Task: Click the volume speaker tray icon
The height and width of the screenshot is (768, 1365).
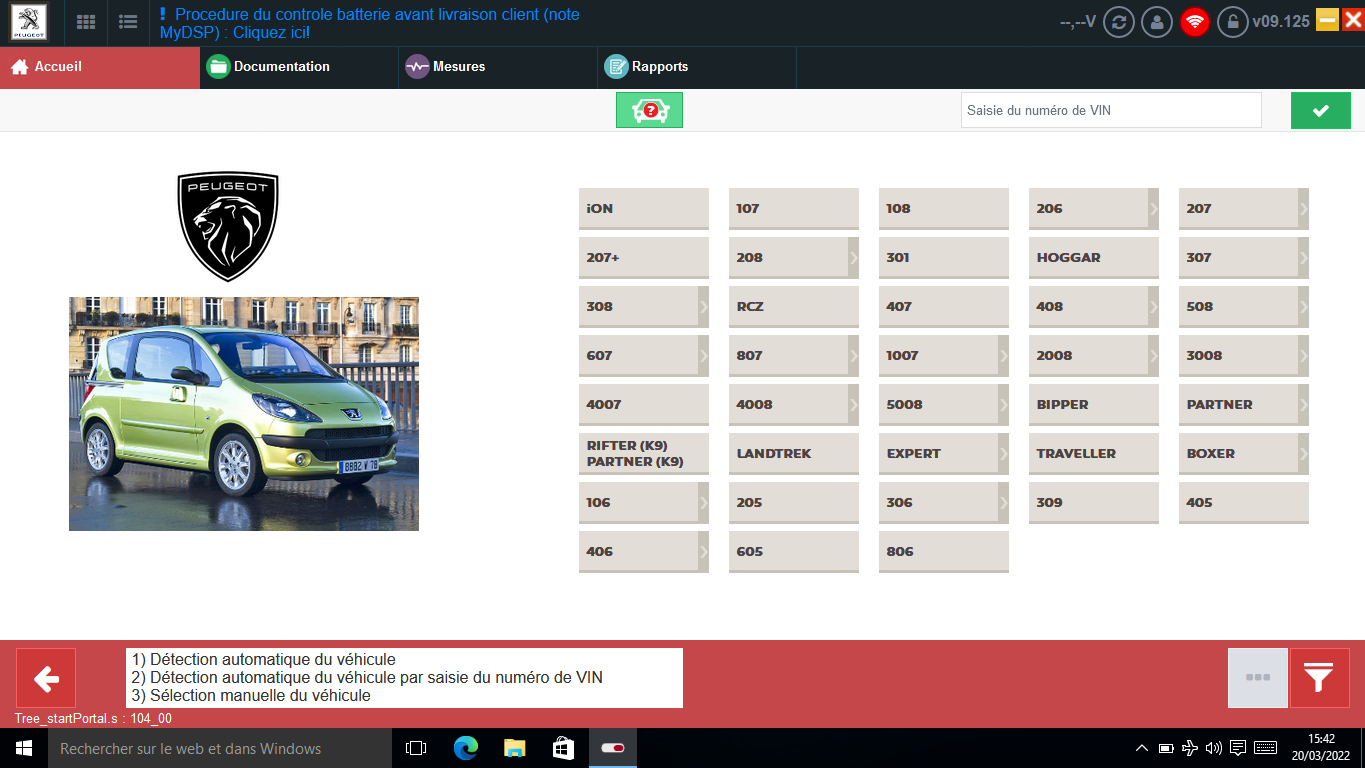Action: (1214, 748)
